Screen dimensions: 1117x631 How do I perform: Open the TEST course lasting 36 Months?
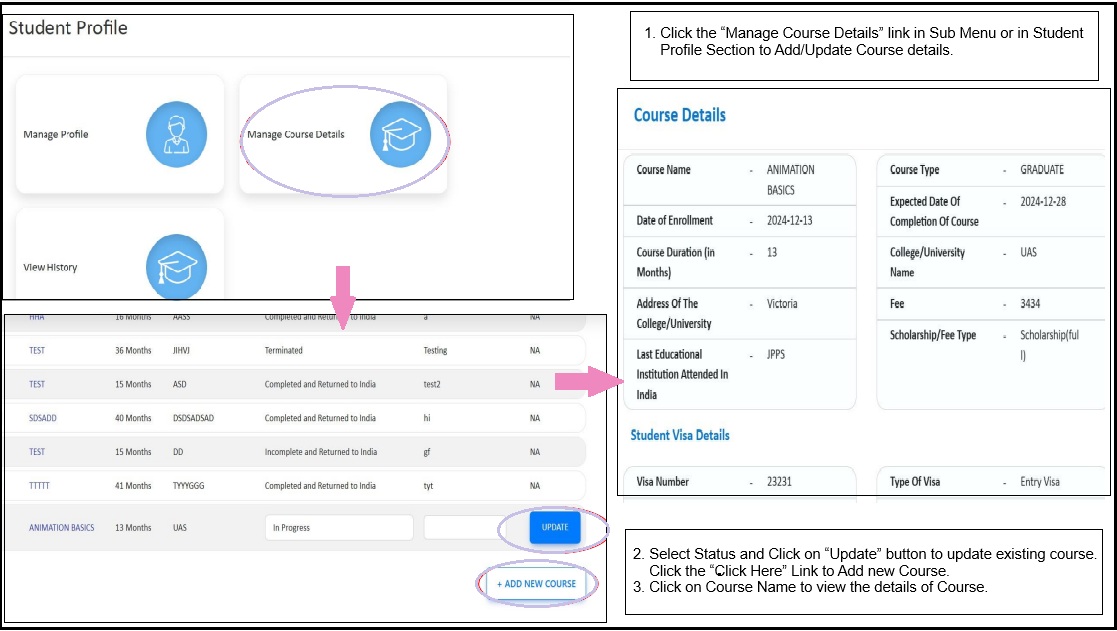pyautogui.click(x=37, y=351)
